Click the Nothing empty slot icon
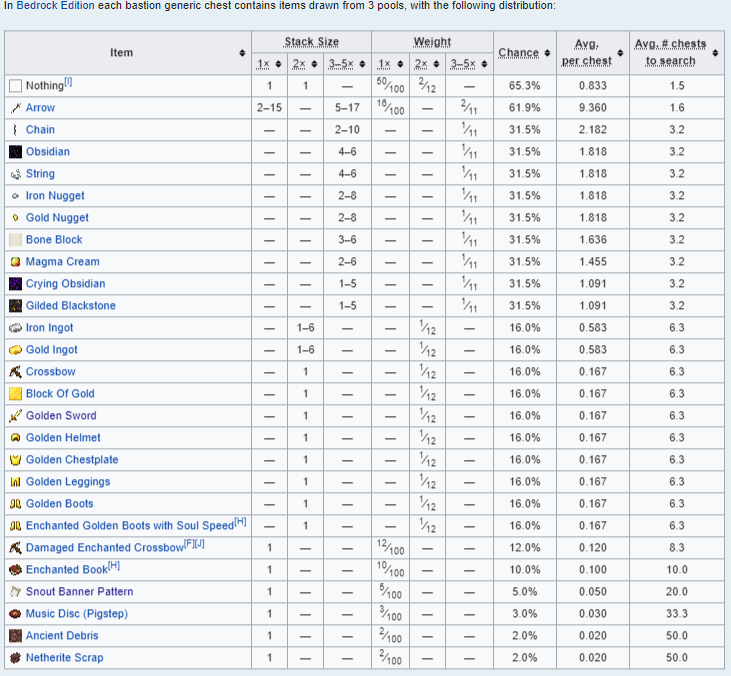The height and width of the screenshot is (676, 731). coord(15,86)
